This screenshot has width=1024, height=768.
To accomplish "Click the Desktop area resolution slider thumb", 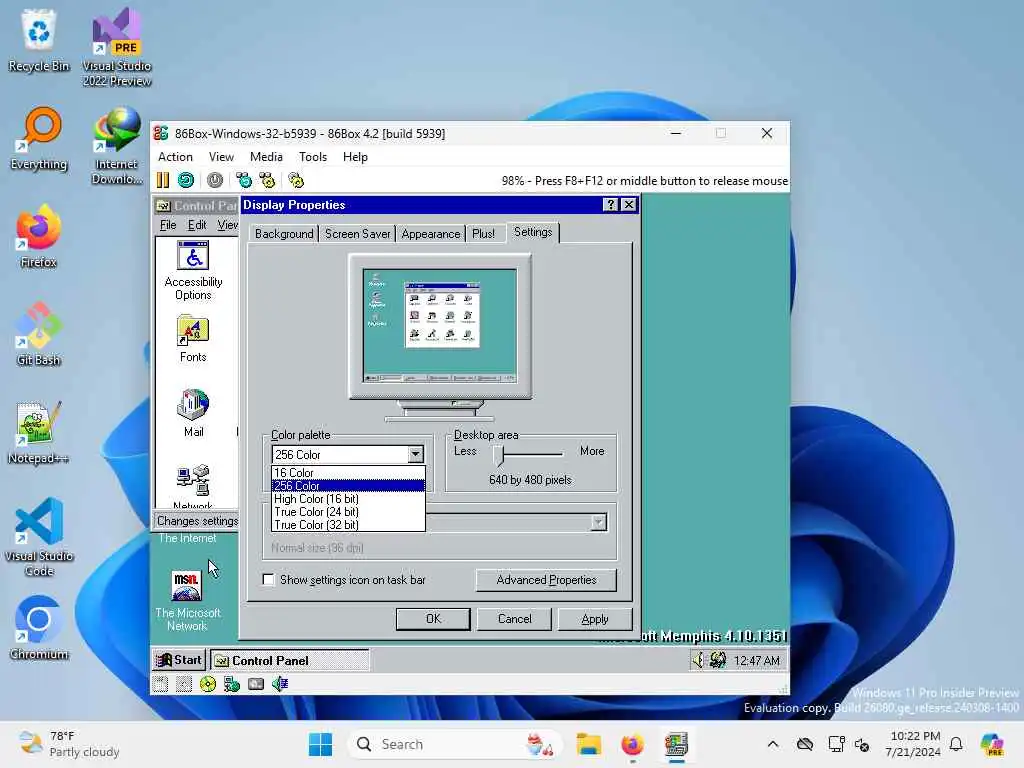I will (498, 455).
